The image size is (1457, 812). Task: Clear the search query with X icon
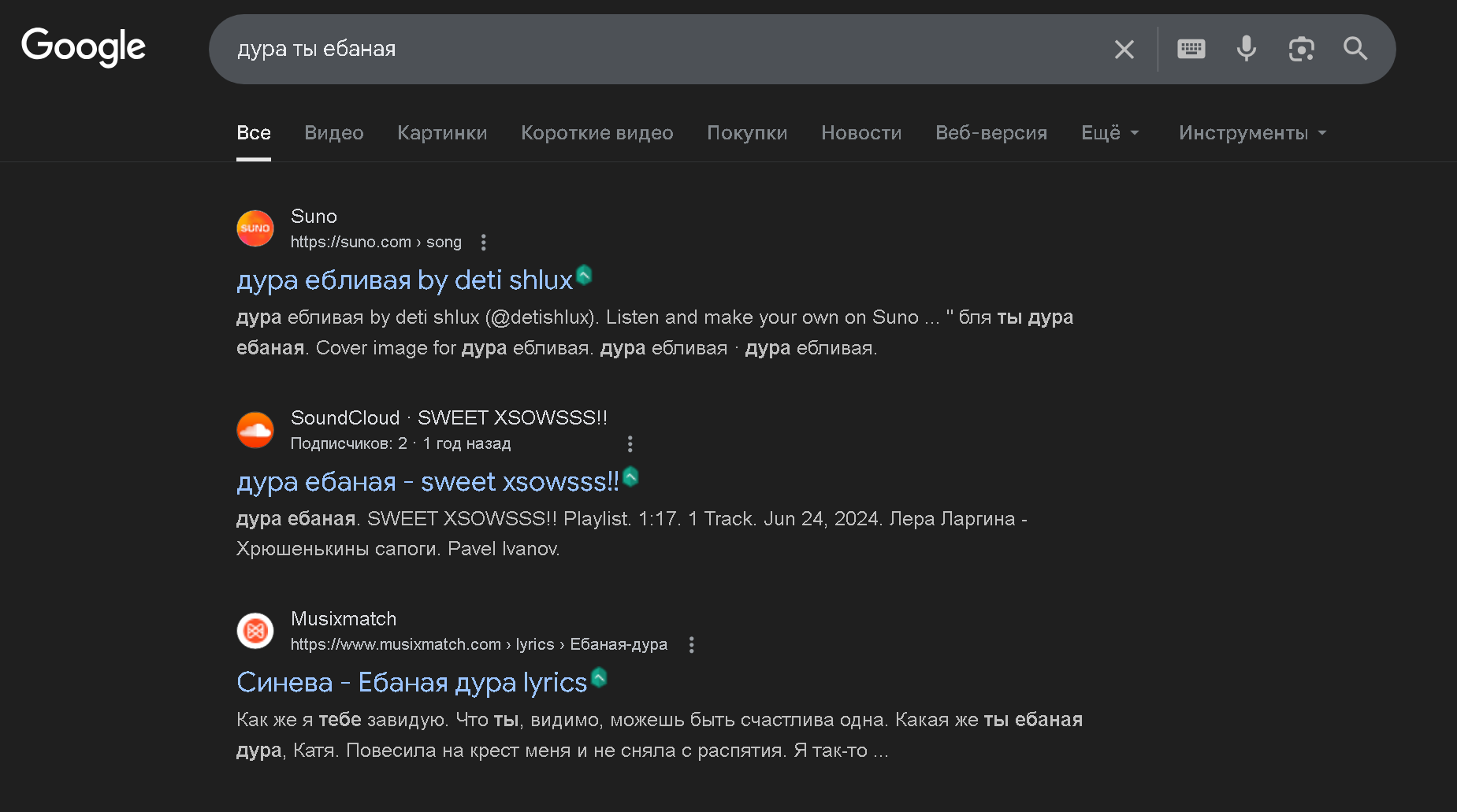[1124, 50]
